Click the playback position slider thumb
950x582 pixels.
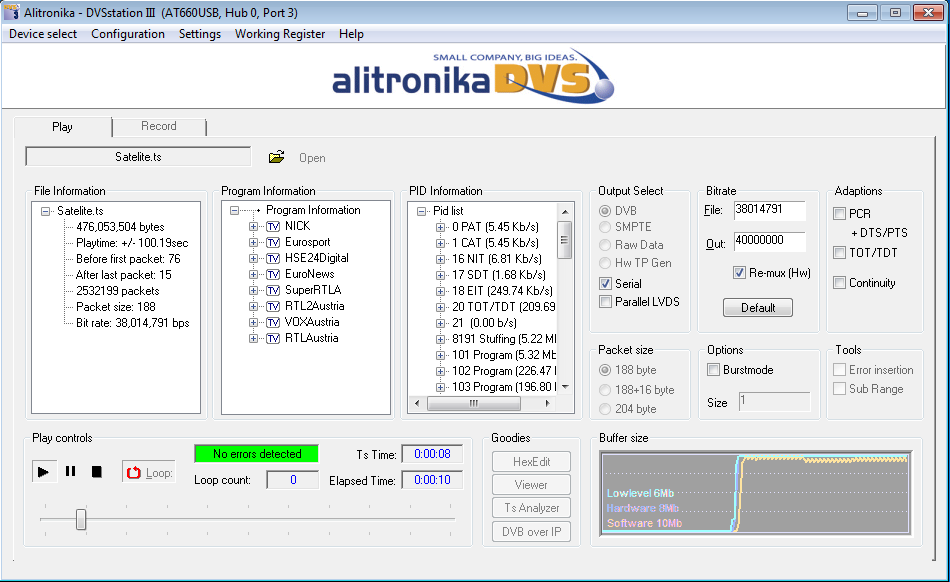click(x=81, y=519)
